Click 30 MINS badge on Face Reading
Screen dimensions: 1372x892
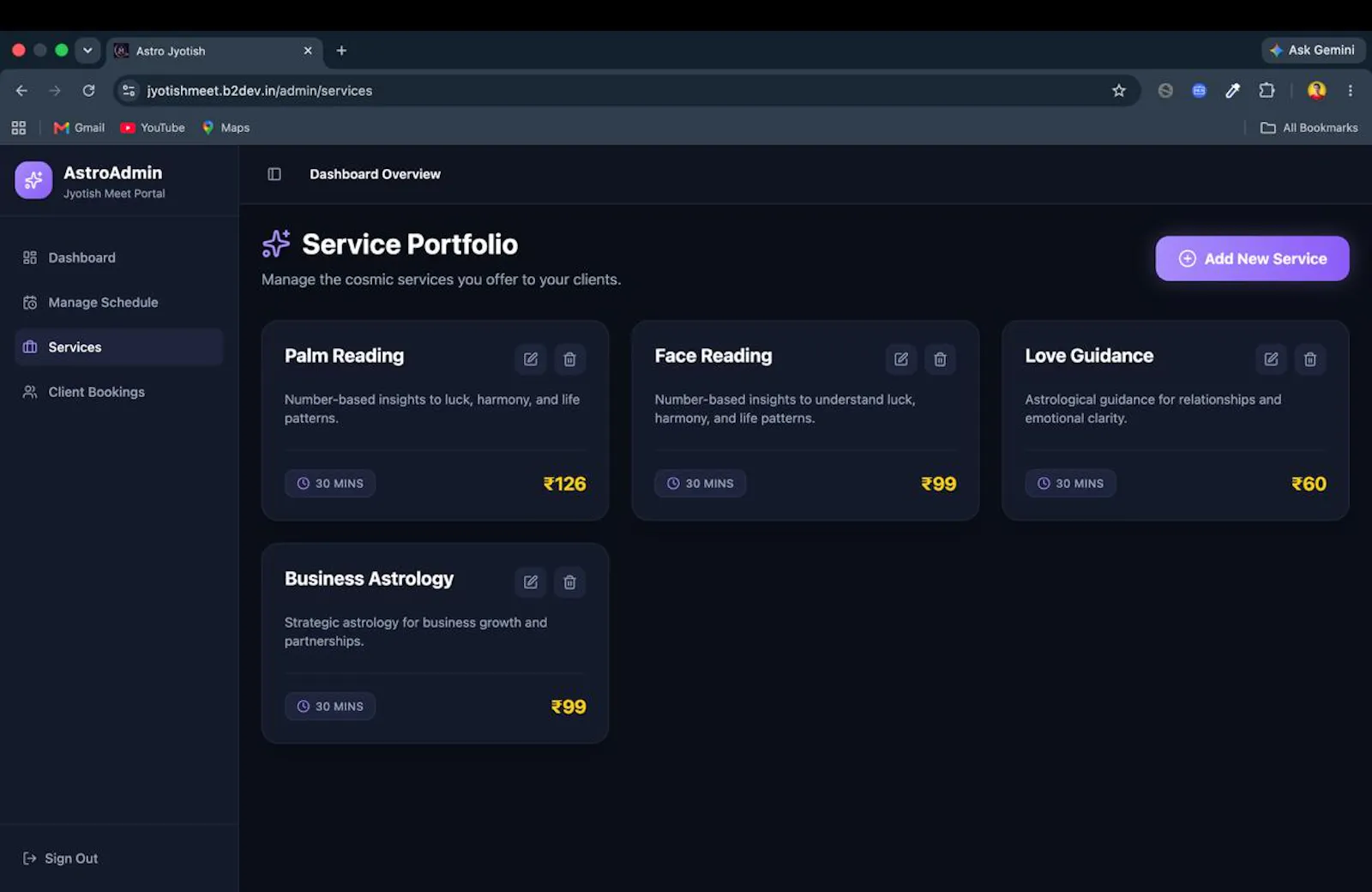coord(701,484)
